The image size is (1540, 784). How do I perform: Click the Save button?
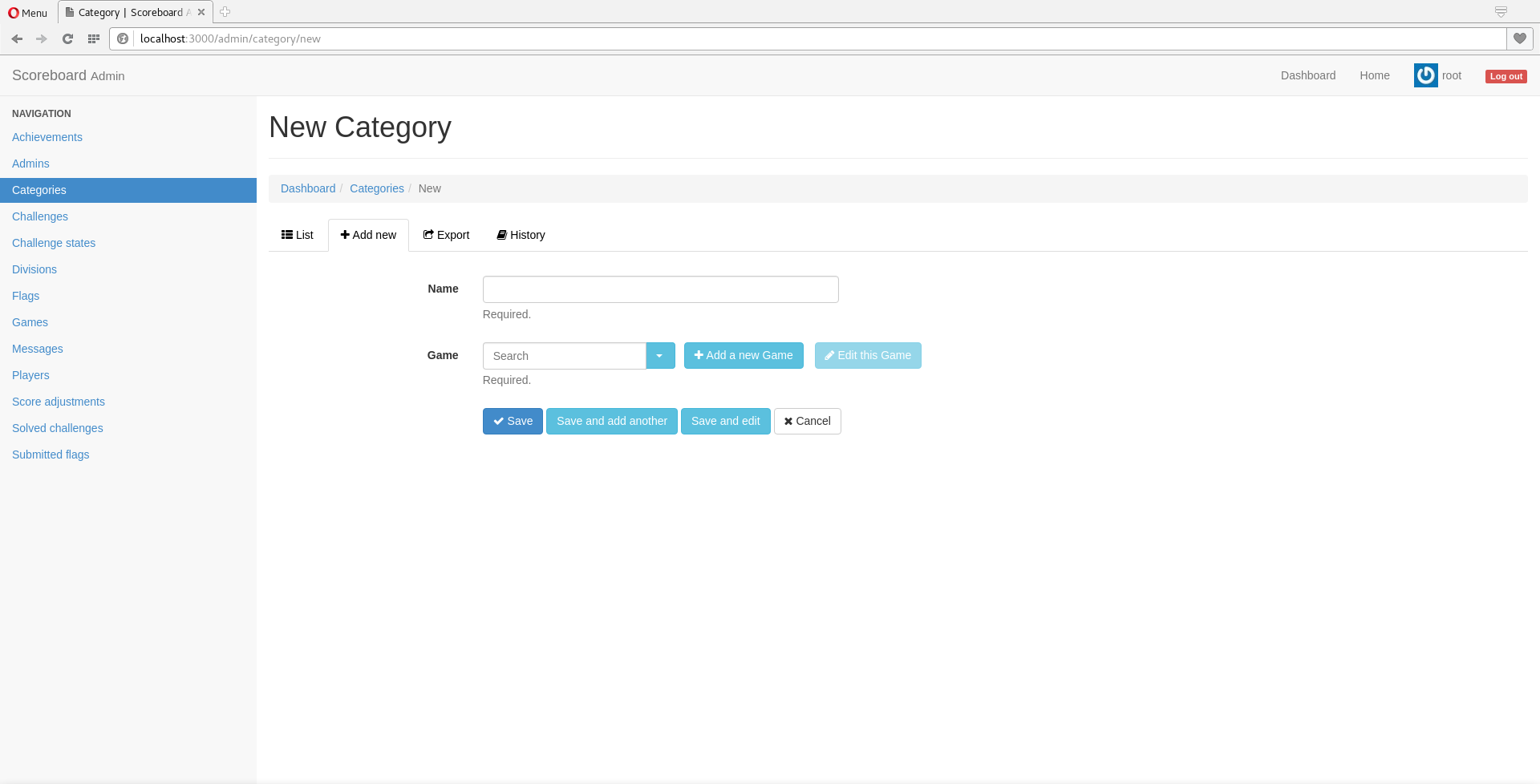tap(513, 421)
